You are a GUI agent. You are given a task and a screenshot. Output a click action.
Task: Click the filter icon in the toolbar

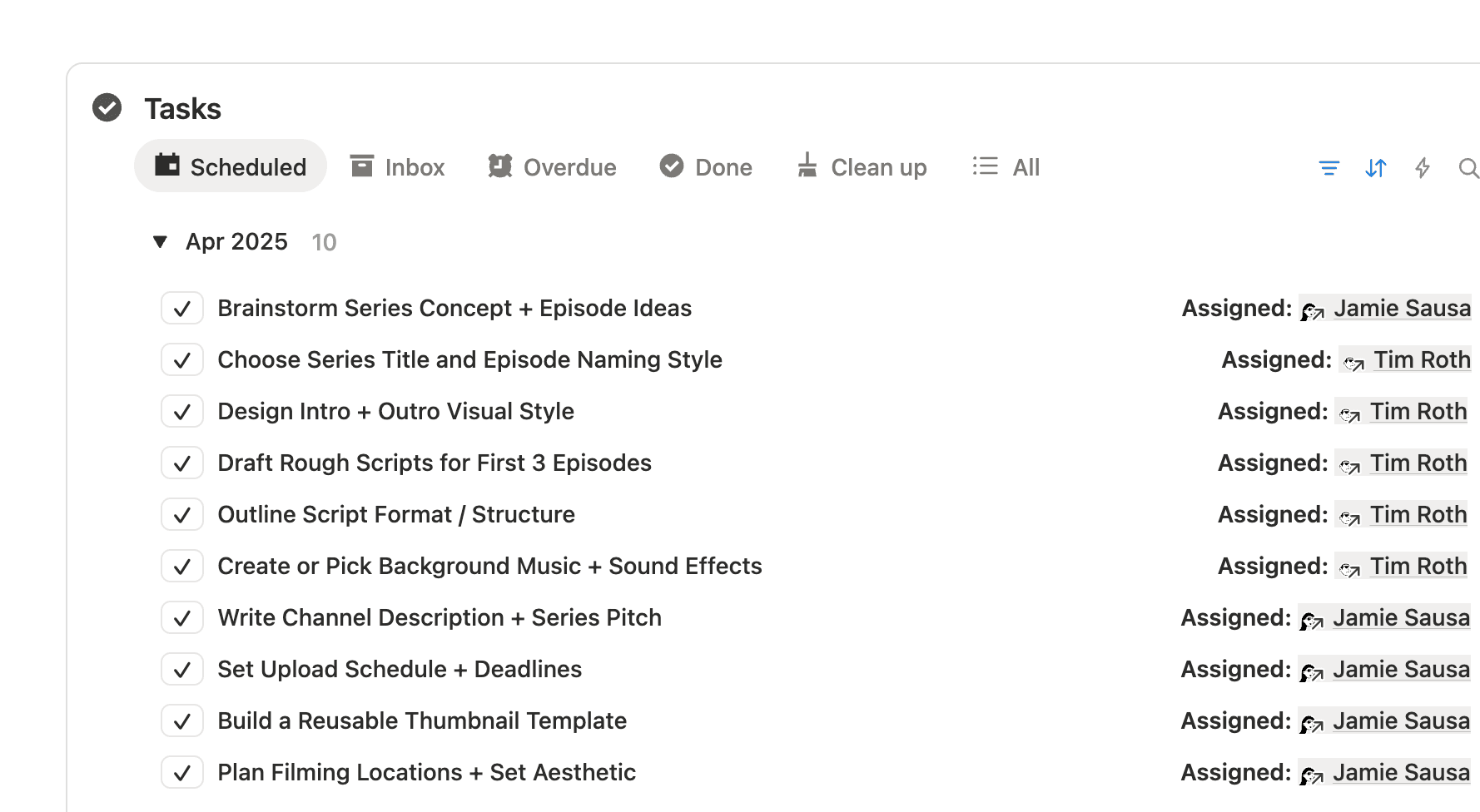[1329, 168]
